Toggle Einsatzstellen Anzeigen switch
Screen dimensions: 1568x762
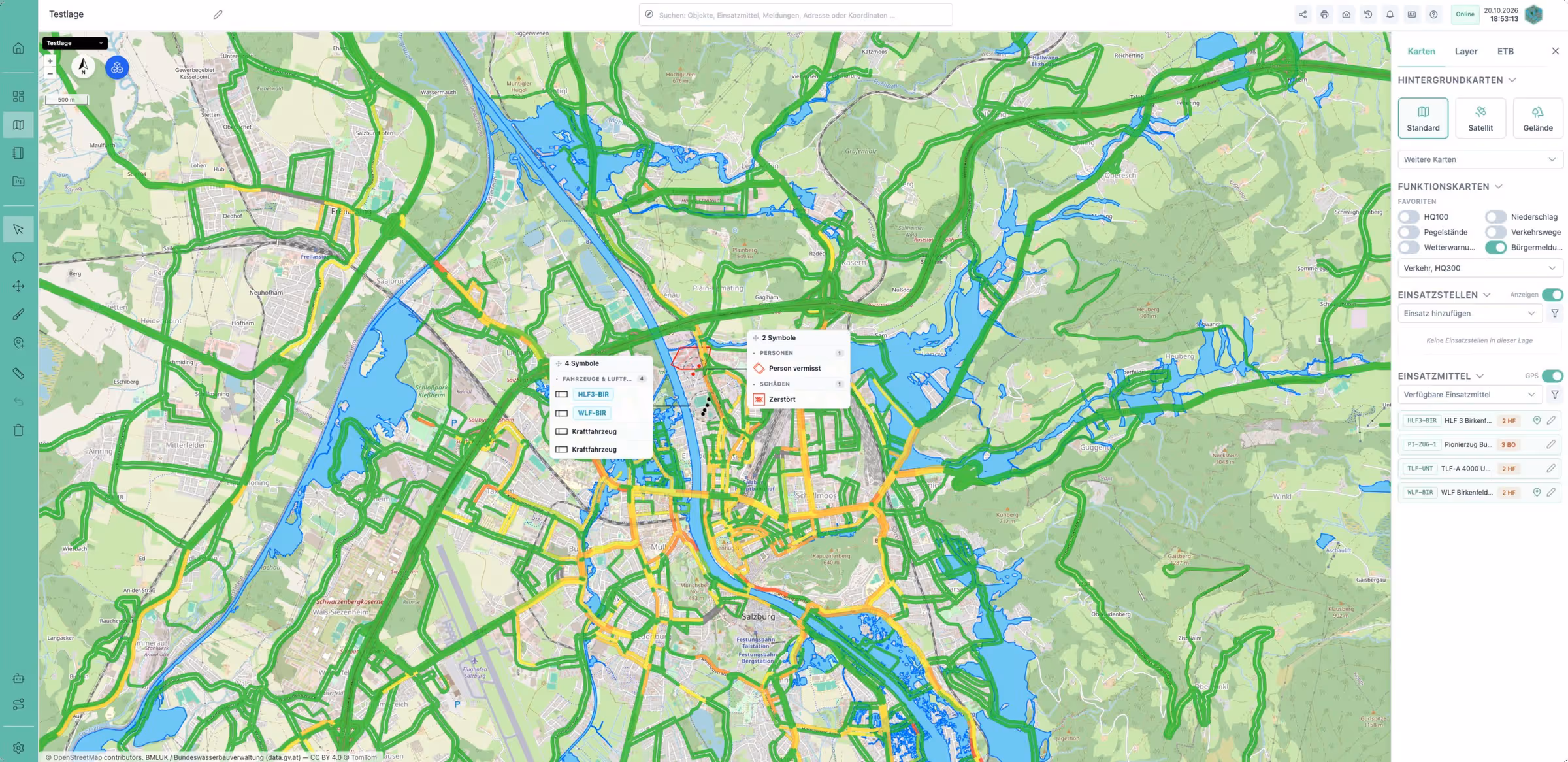[1552, 295]
